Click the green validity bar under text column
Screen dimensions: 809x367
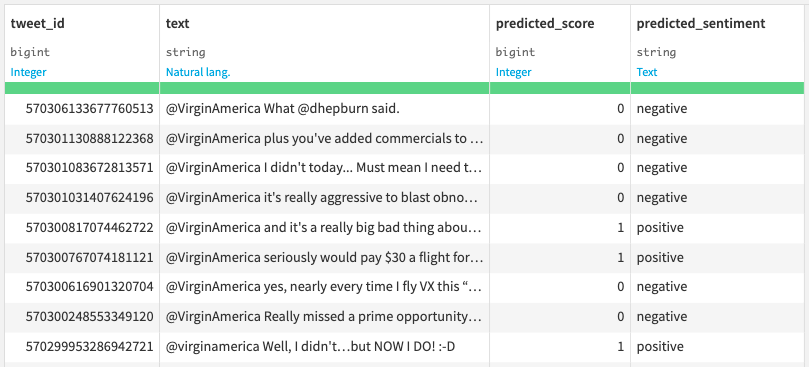coord(325,88)
